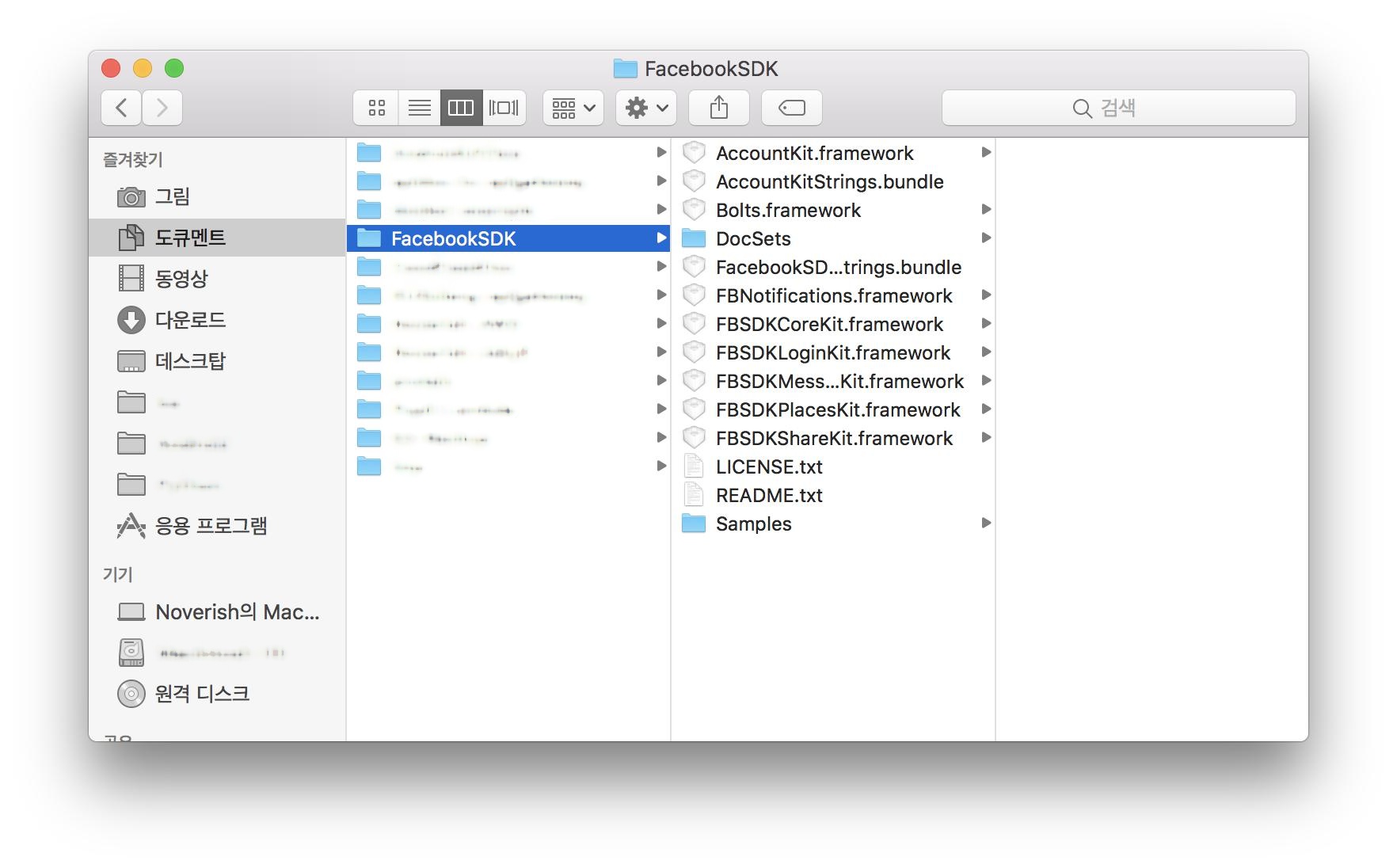Switch to Cover Flow view
The width and height of the screenshot is (1397, 868).
point(504,108)
